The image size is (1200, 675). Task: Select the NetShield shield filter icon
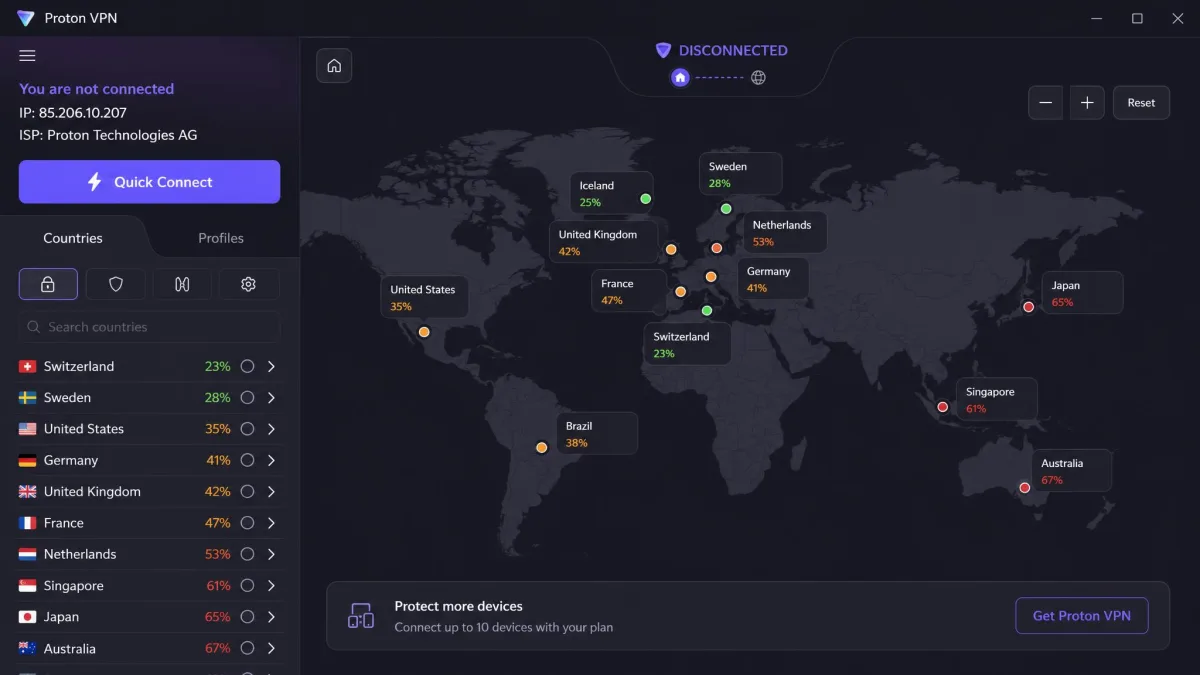tap(115, 284)
